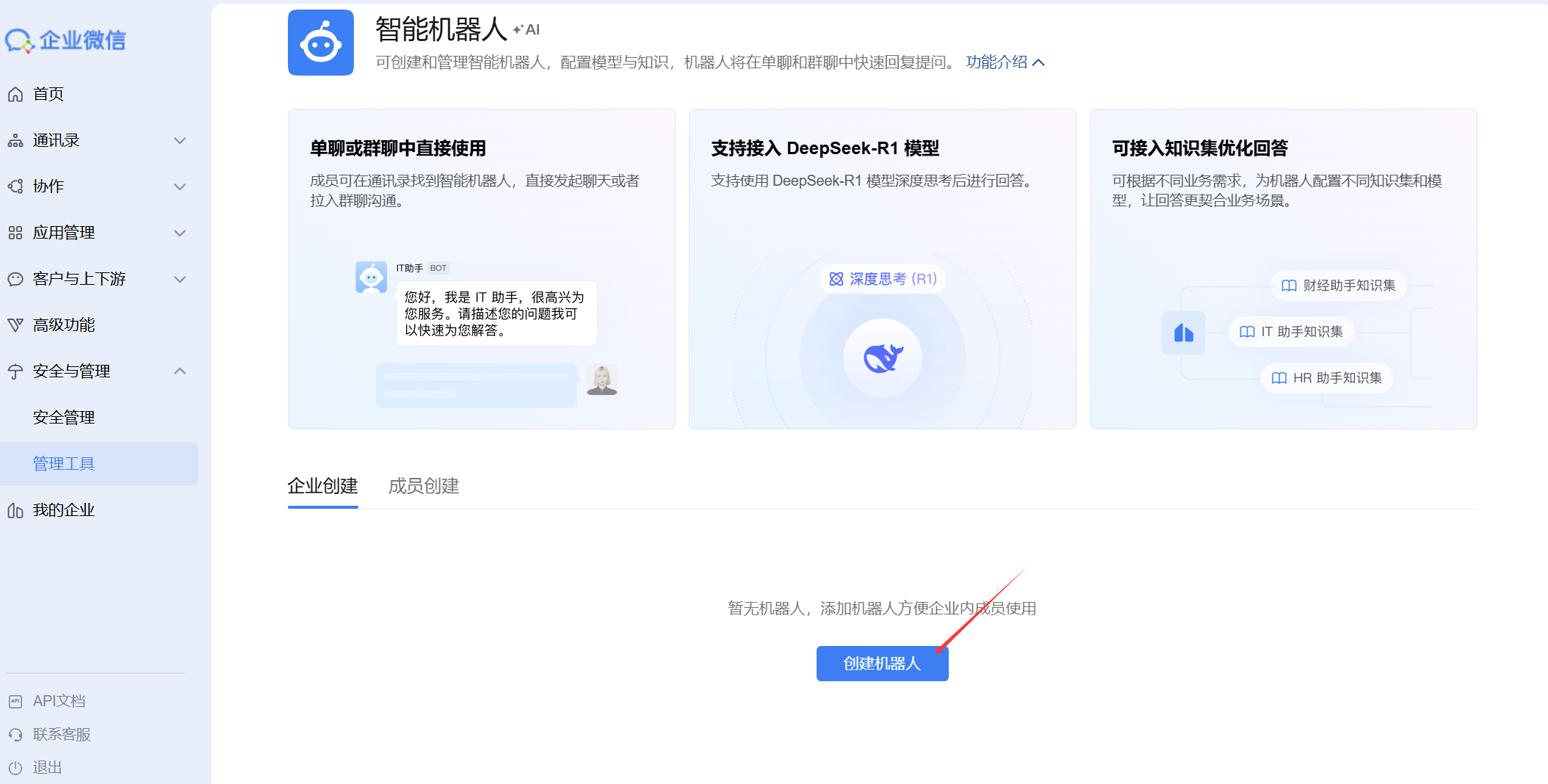The height and width of the screenshot is (784, 1548).
Task: Click the 创建机器人 button
Action: click(883, 664)
